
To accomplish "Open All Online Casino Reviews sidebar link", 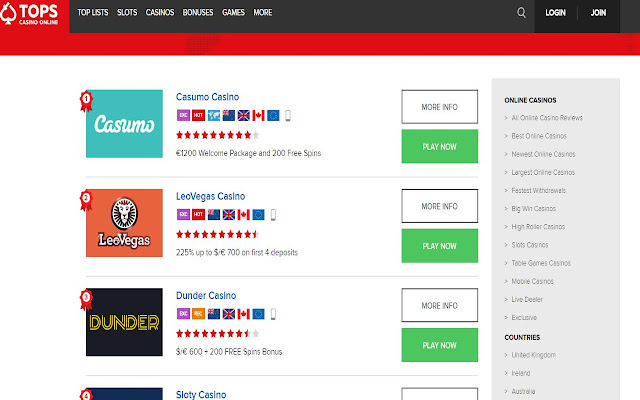I will [547, 118].
